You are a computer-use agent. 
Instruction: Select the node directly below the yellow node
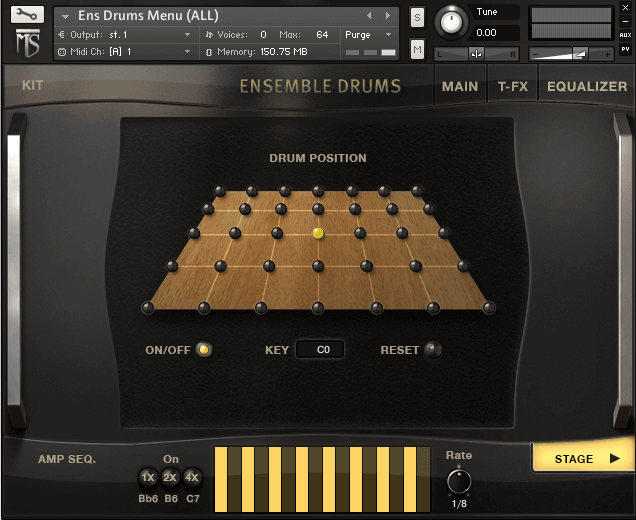click(318, 266)
